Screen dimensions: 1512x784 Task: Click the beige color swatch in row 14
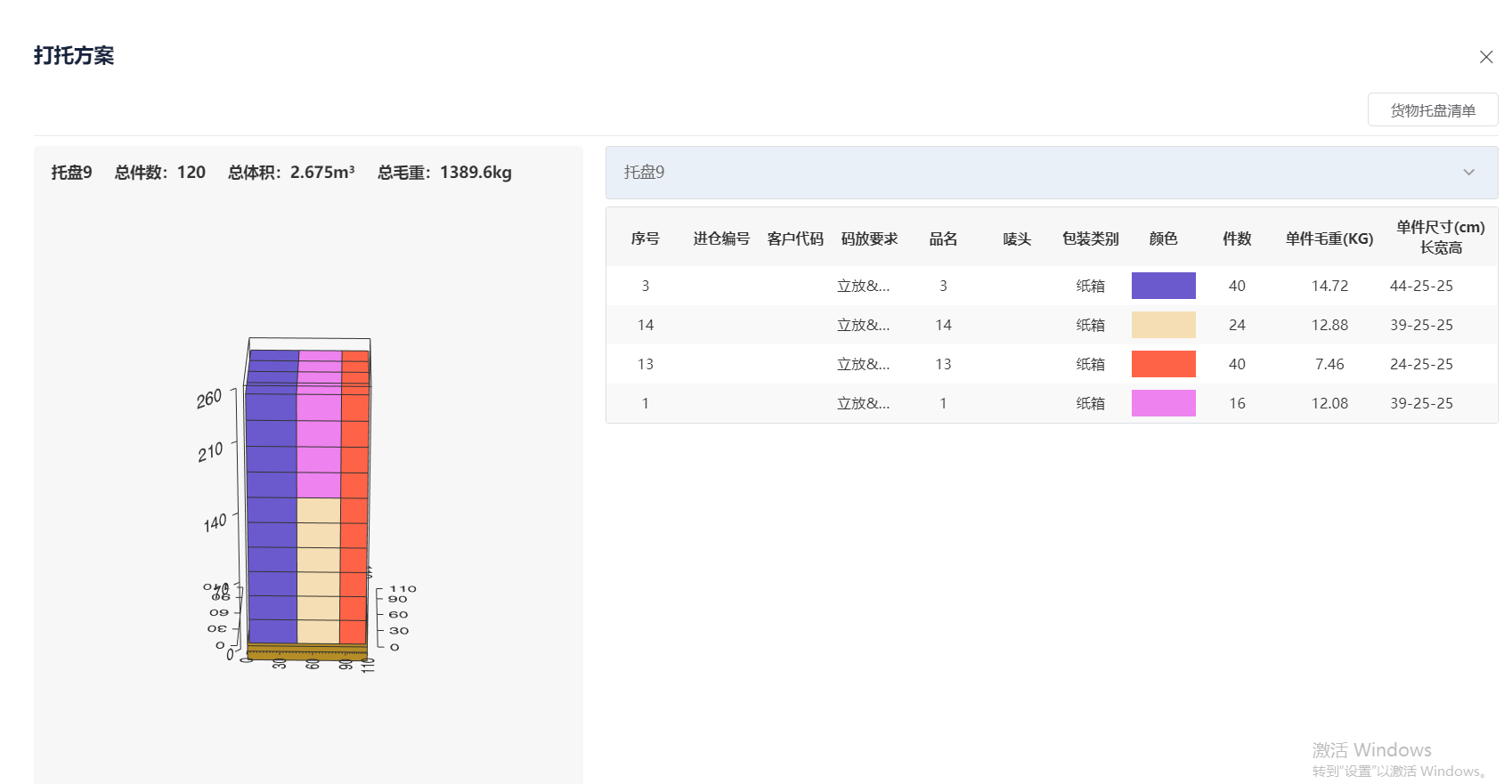point(1163,325)
